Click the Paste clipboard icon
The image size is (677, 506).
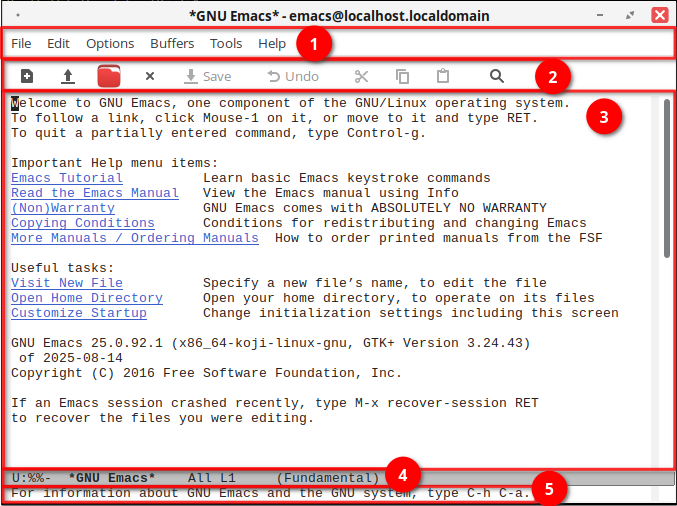click(x=443, y=76)
